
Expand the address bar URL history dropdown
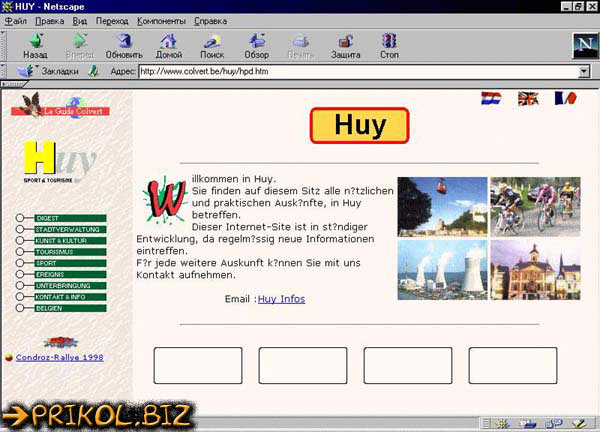coord(584,72)
